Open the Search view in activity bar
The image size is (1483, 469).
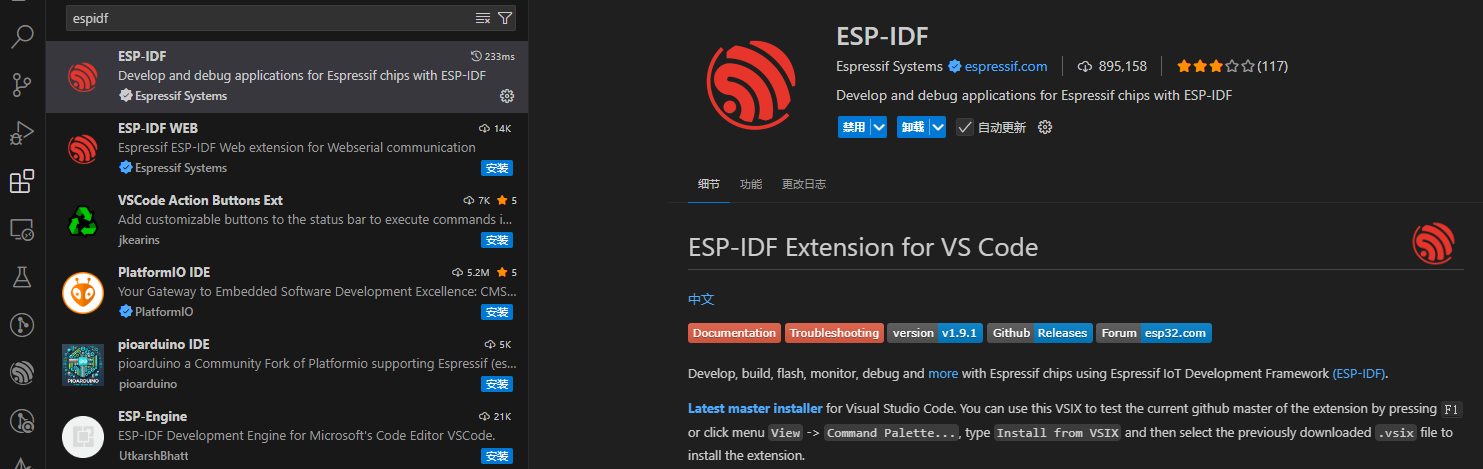coord(22,38)
